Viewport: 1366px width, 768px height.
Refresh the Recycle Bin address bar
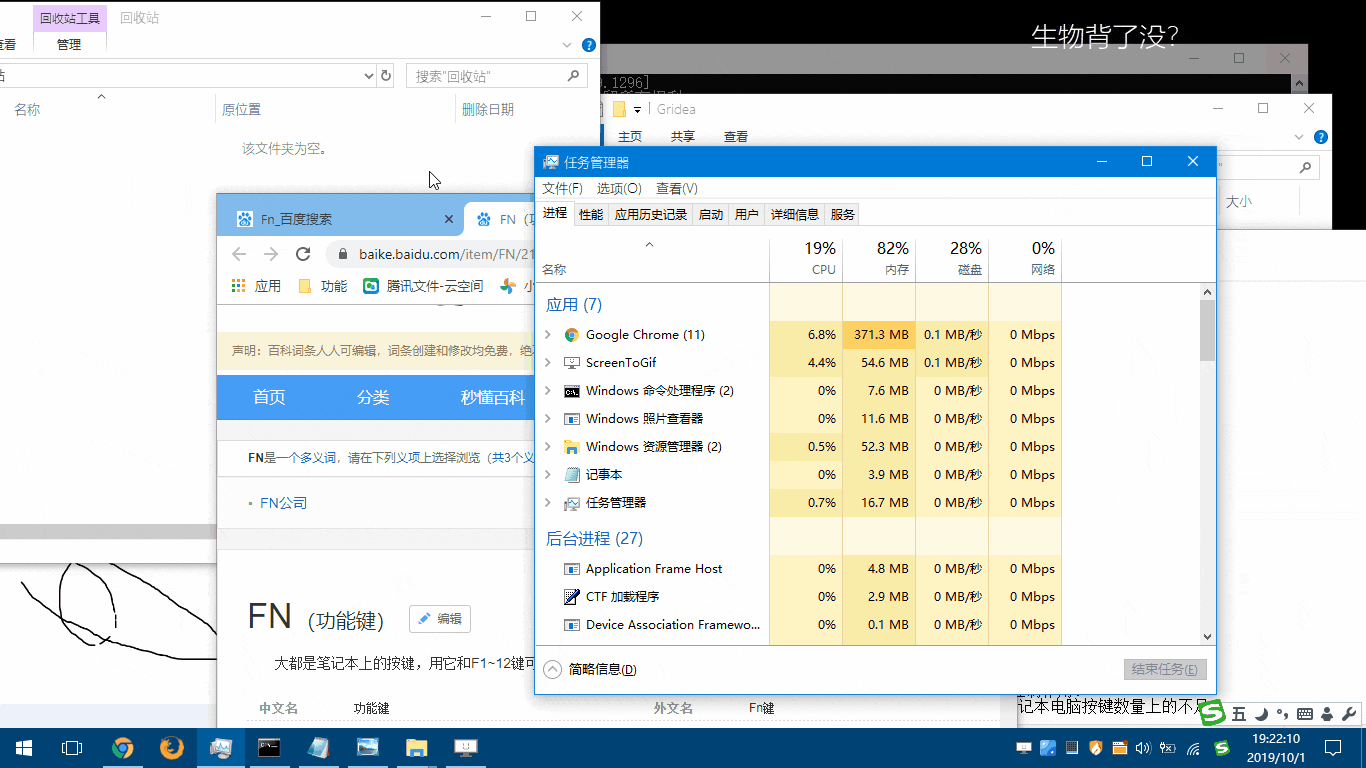coord(386,76)
